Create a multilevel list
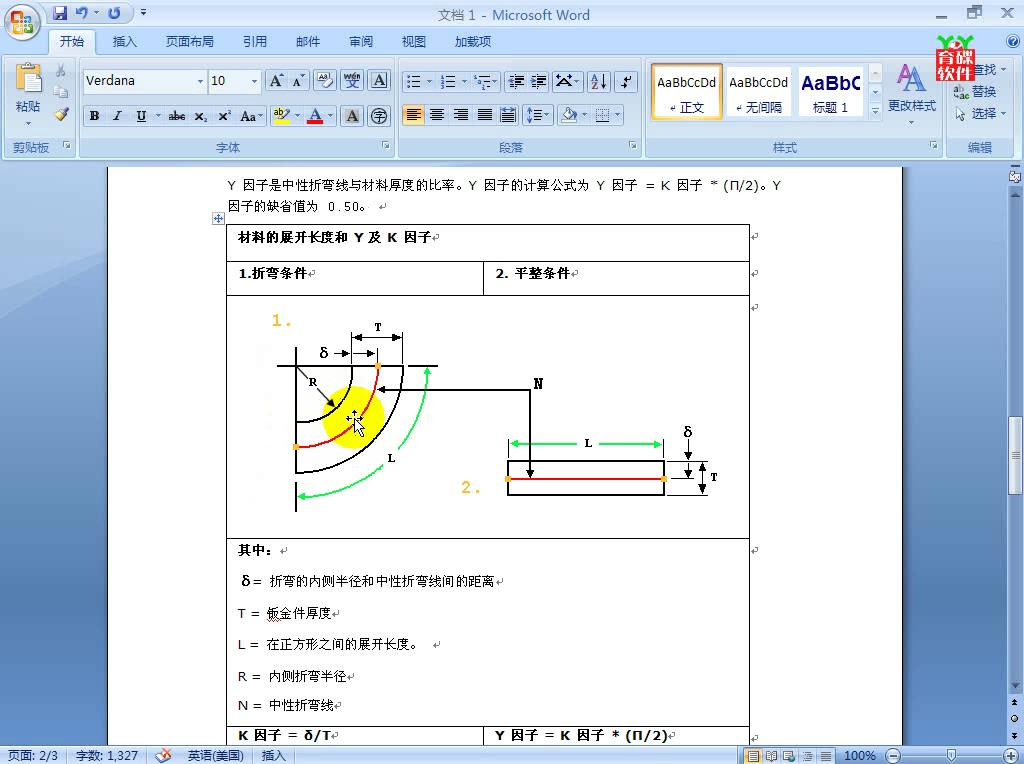Viewport: 1024px width, 764px height. click(x=486, y=82)
